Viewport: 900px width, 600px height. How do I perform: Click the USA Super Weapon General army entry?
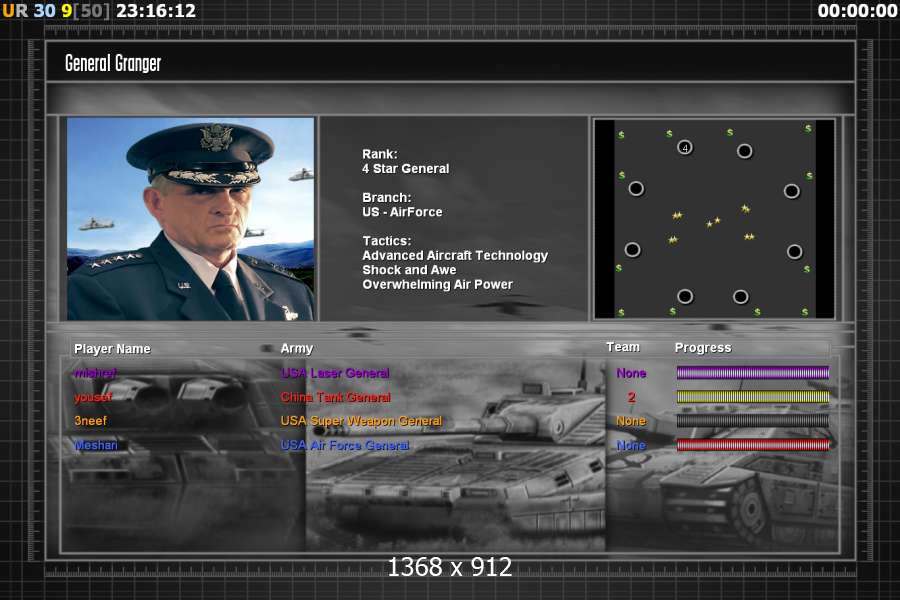362,421
